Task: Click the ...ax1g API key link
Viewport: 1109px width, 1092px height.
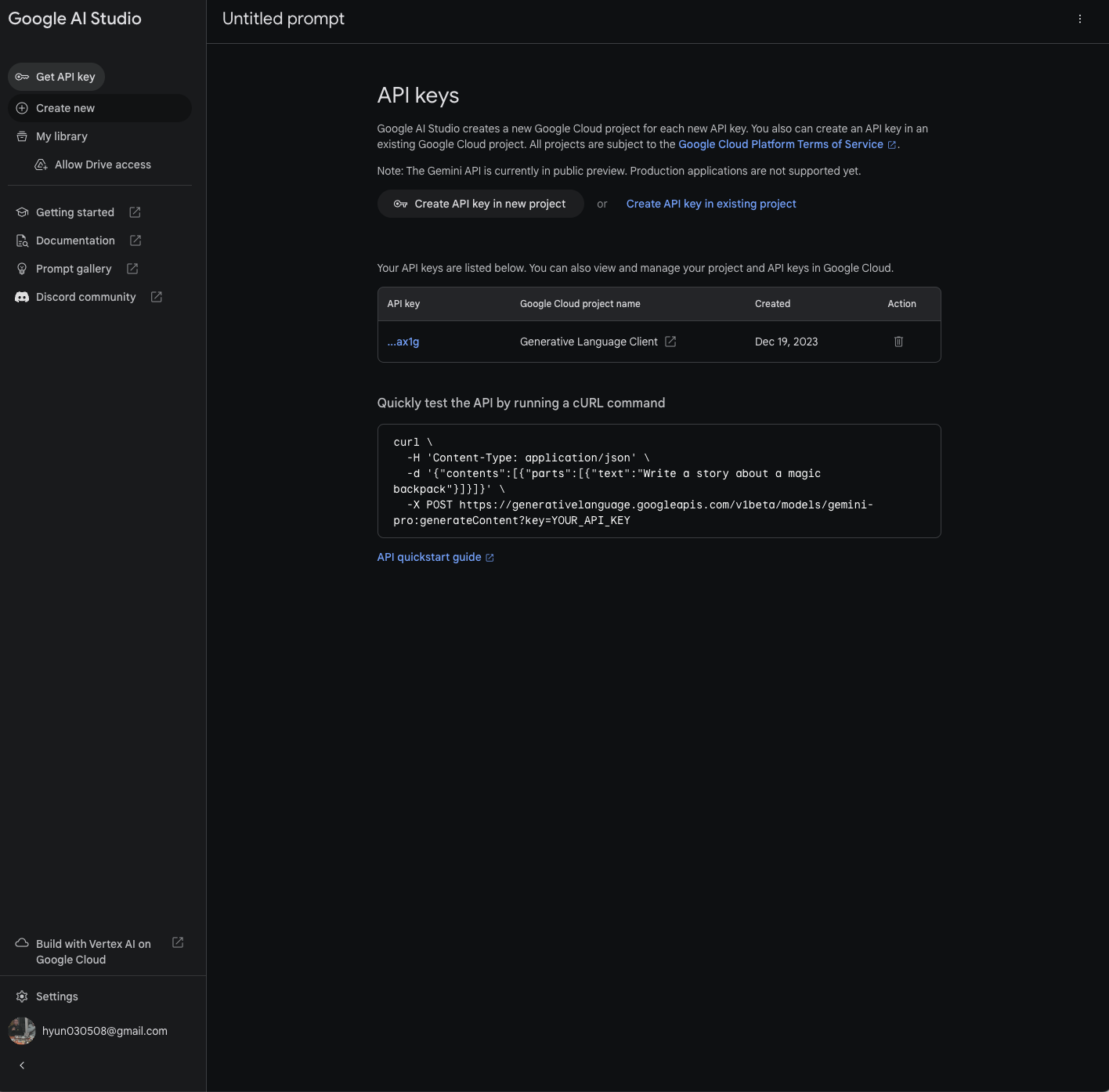Action: point(403,342)
